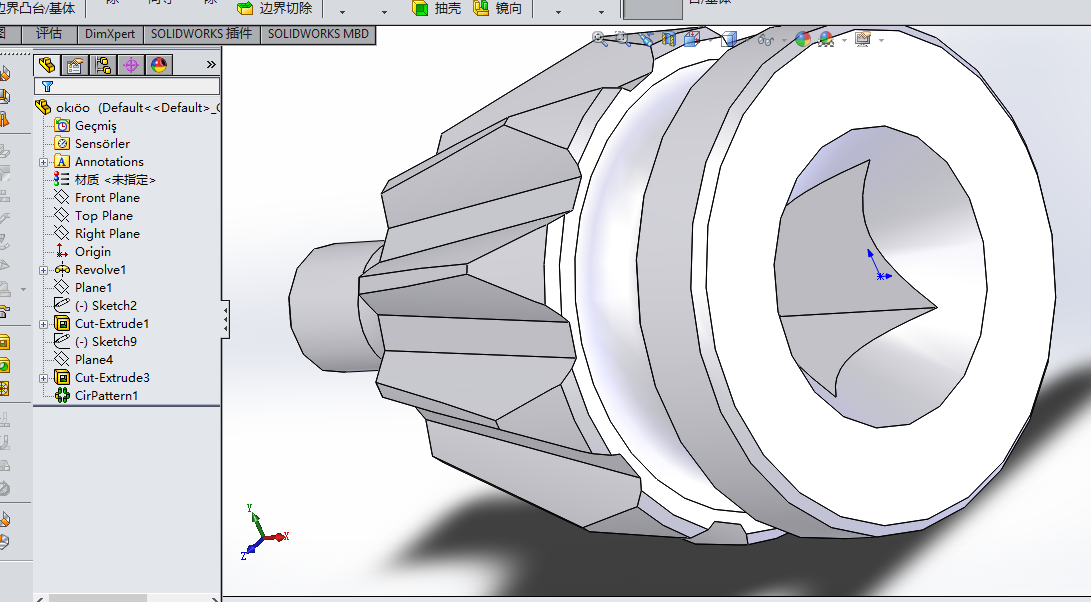
Task: Select the Front Plane
Action: [x=97, y=198]
